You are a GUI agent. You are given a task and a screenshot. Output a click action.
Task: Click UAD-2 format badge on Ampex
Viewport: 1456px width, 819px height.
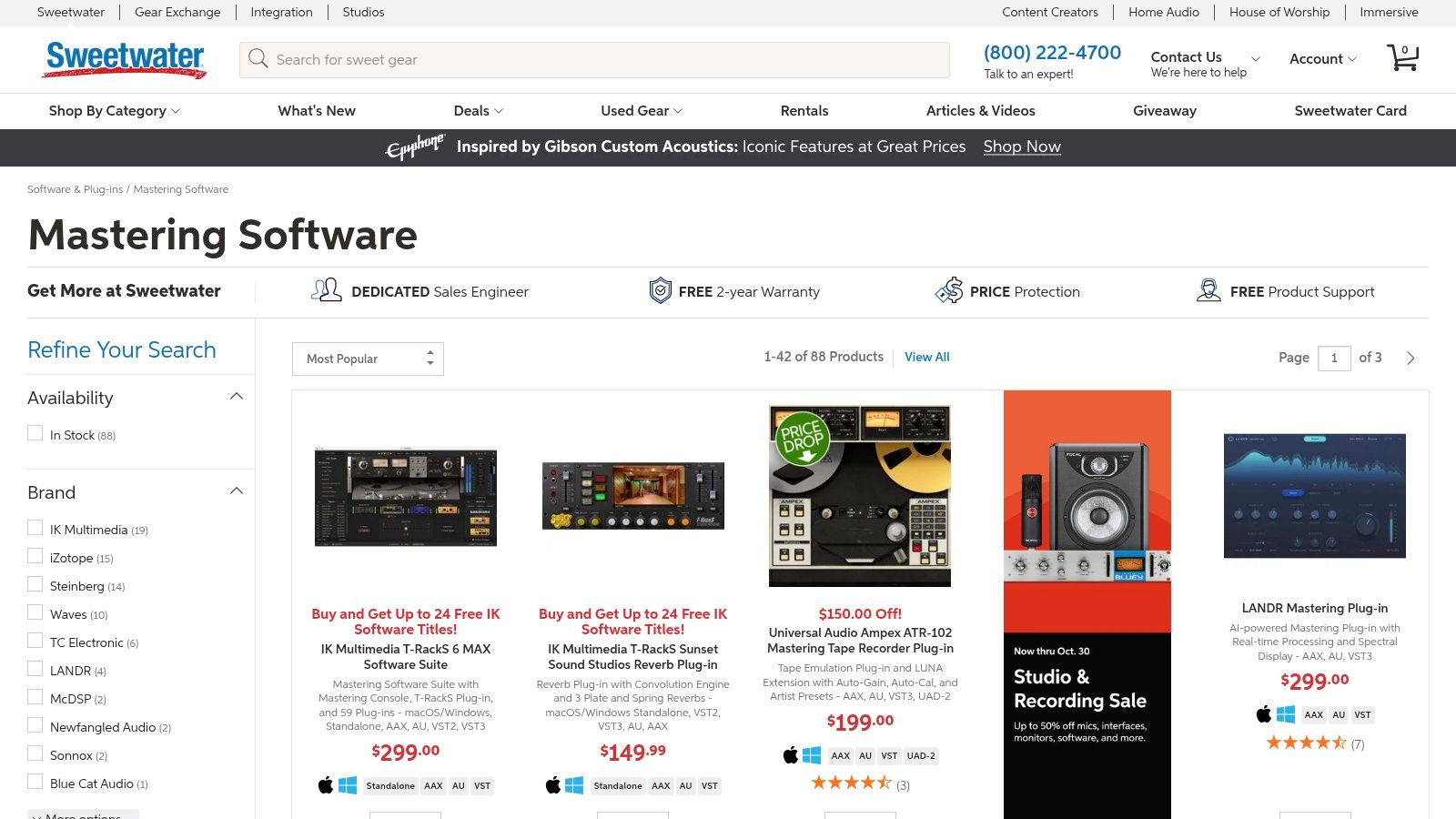[921, 756]
